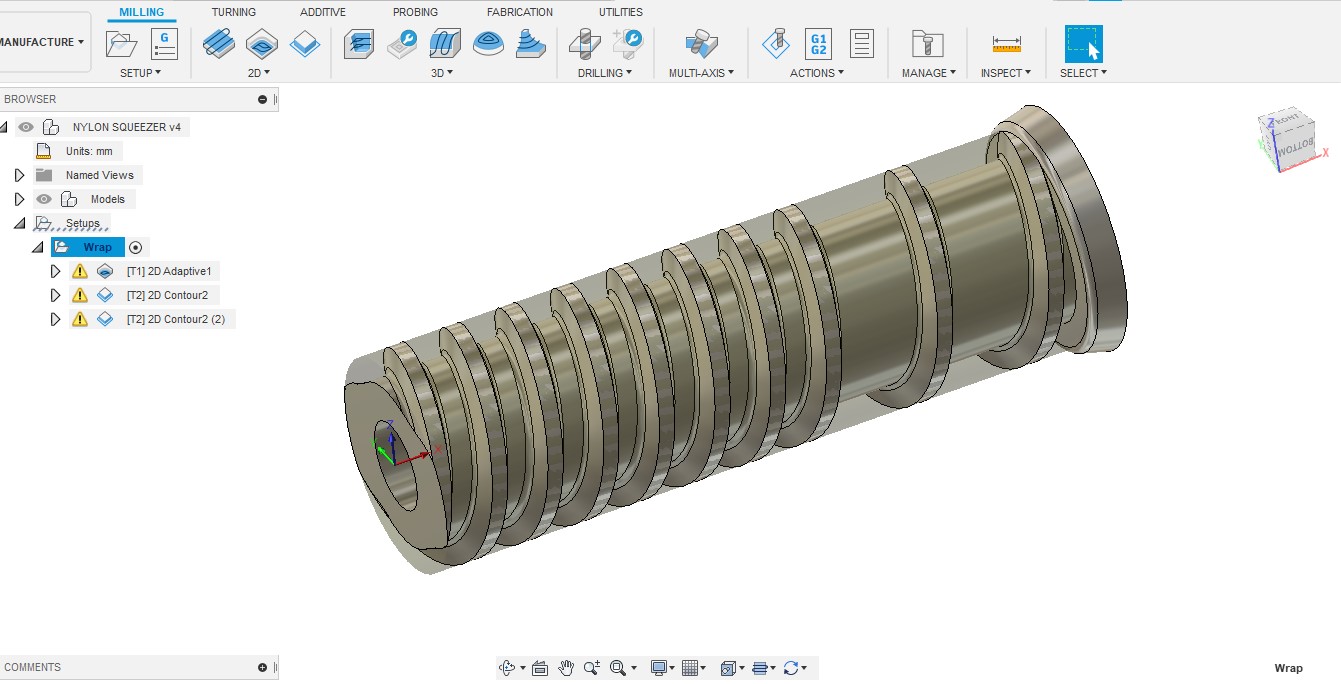
Task: Activate the window Select tool
Action: [x=1083, y=43]
